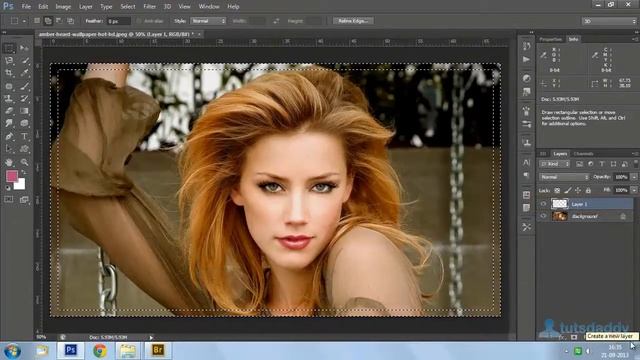The image size is (640, 360).
Task: Switch to the Properties tab
Action: tap(551, 39)
